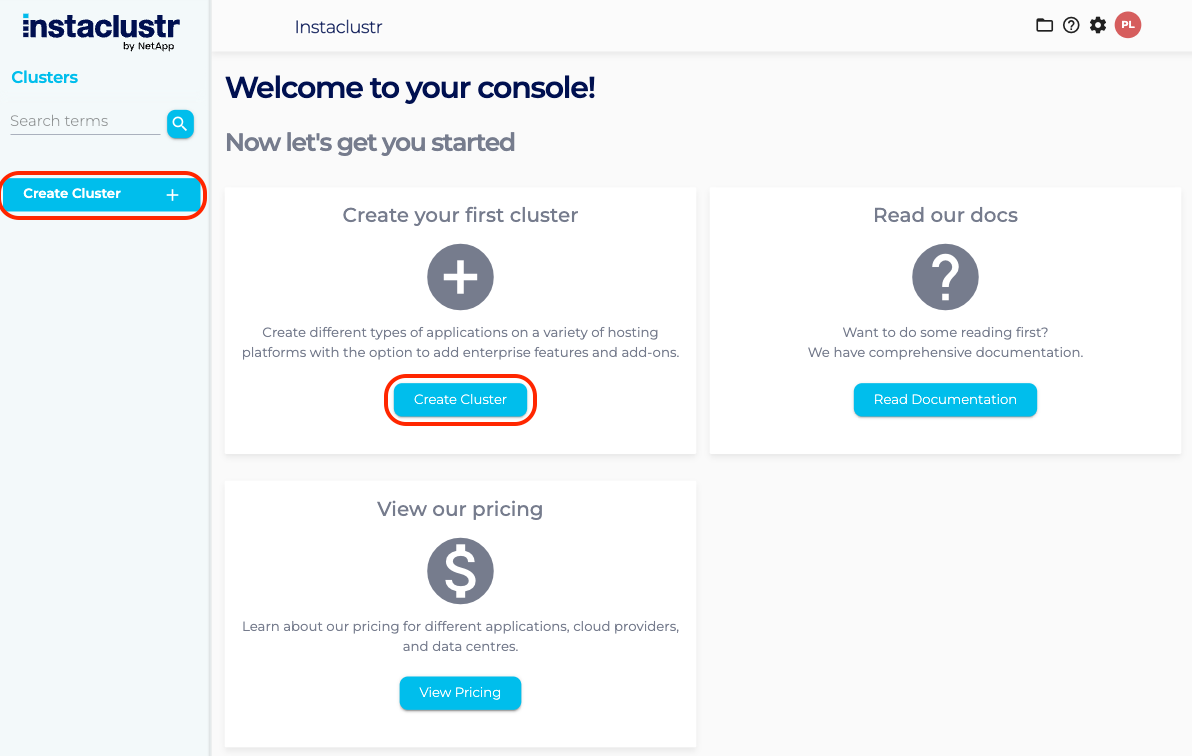The height and width of the screenshot is (756, 1192).
Task: Click the View Pricing button
Action: pyautogui.click(x=460, y=693)
